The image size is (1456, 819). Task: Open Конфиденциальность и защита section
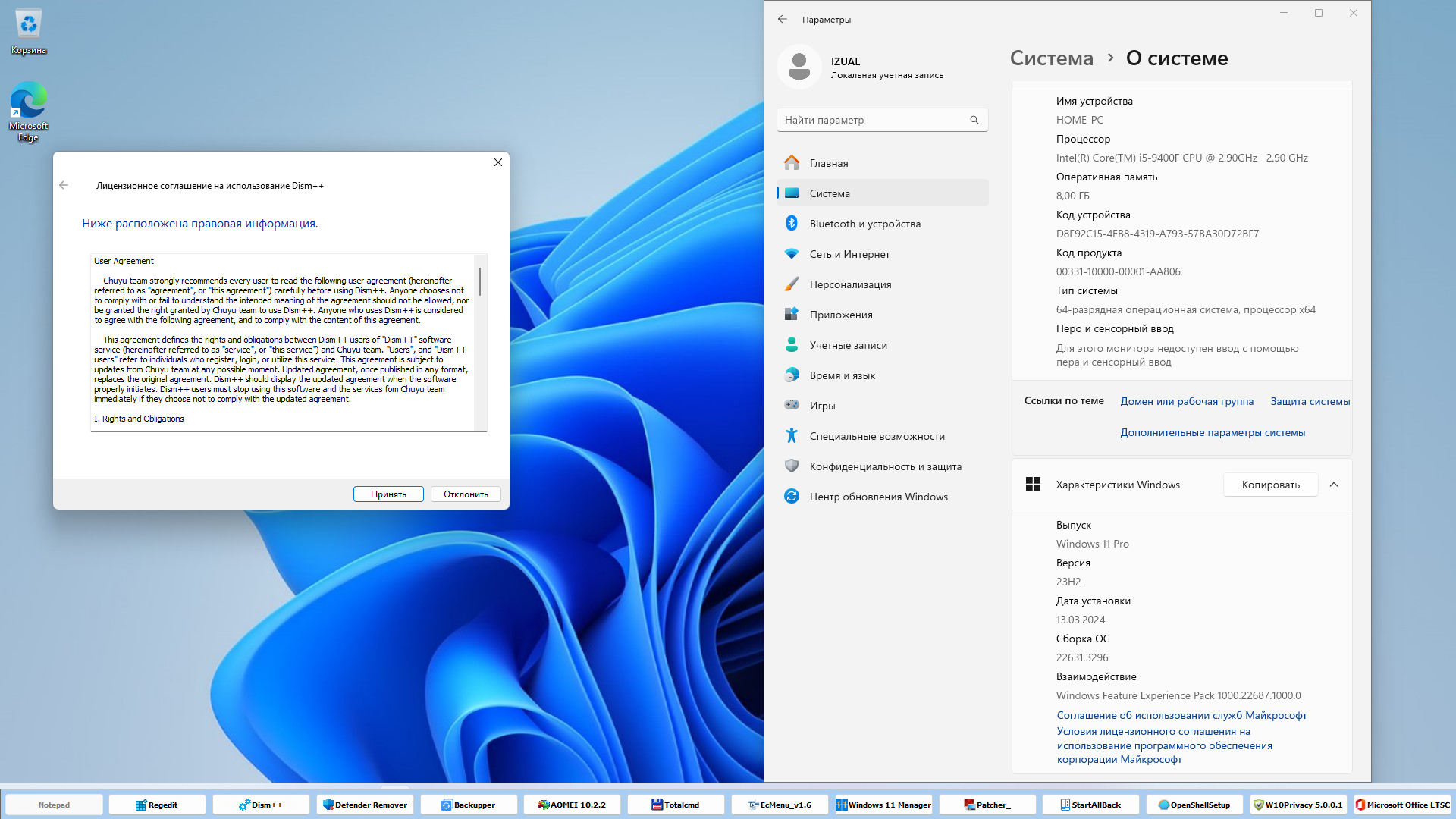coord(882,466)
